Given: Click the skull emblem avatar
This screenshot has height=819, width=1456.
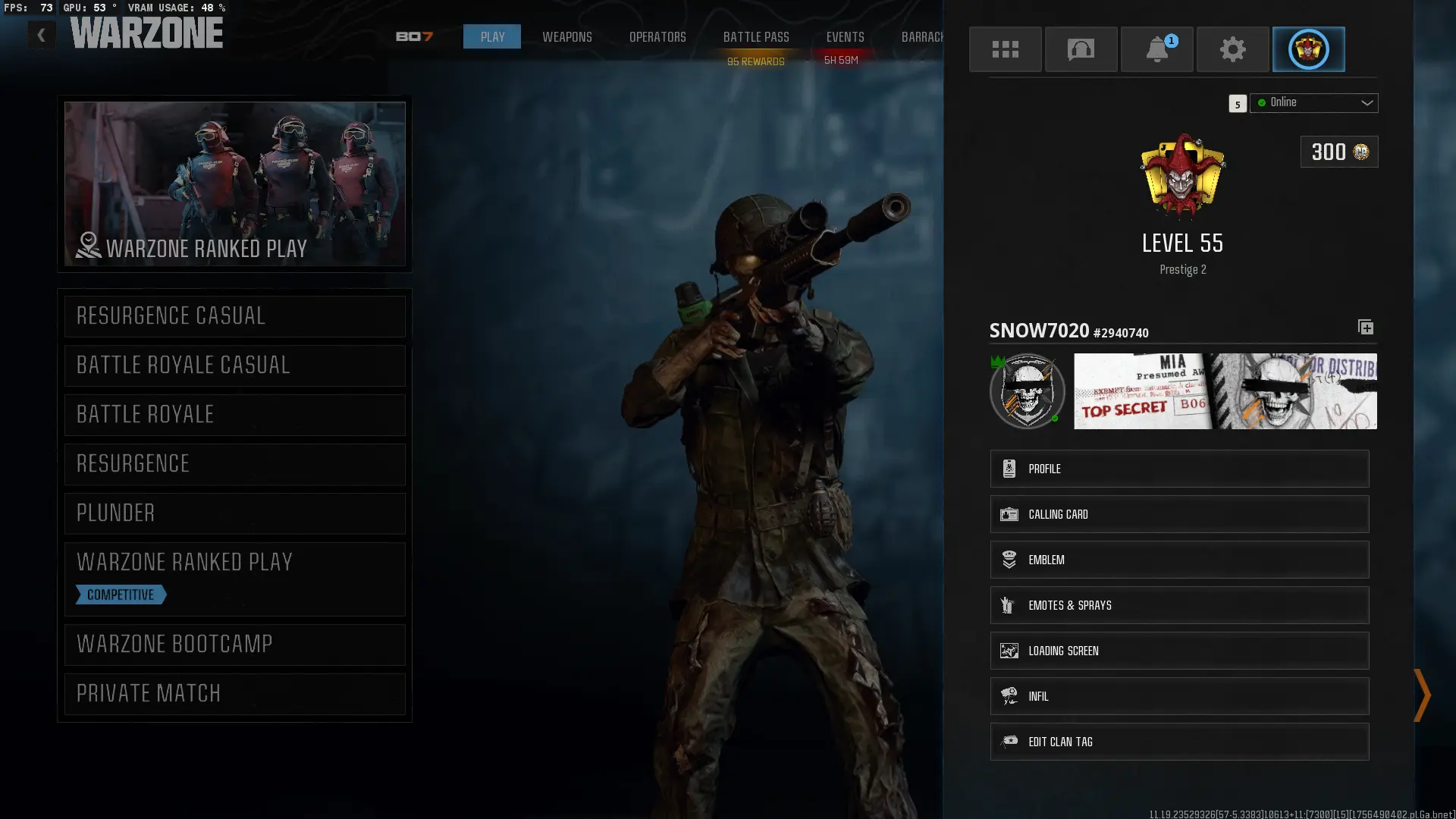Looking at the screenshot, I should (1027, 391).
